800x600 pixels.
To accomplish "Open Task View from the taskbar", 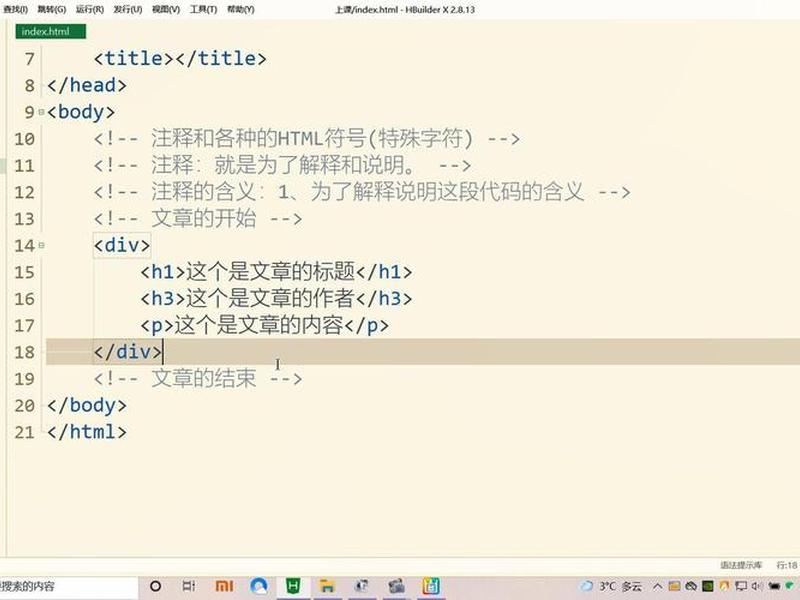I will 189,586.
